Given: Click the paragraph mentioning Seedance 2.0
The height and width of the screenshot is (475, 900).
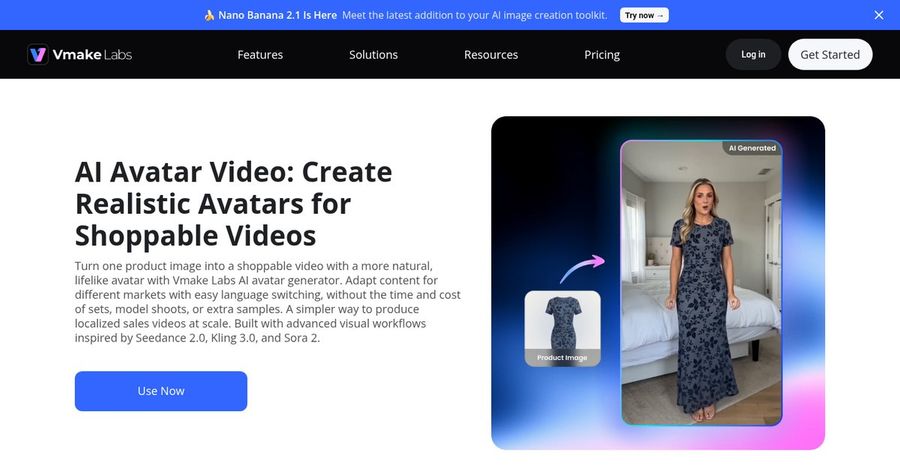Looking at the screenshot, I should (x=267, y=302).
